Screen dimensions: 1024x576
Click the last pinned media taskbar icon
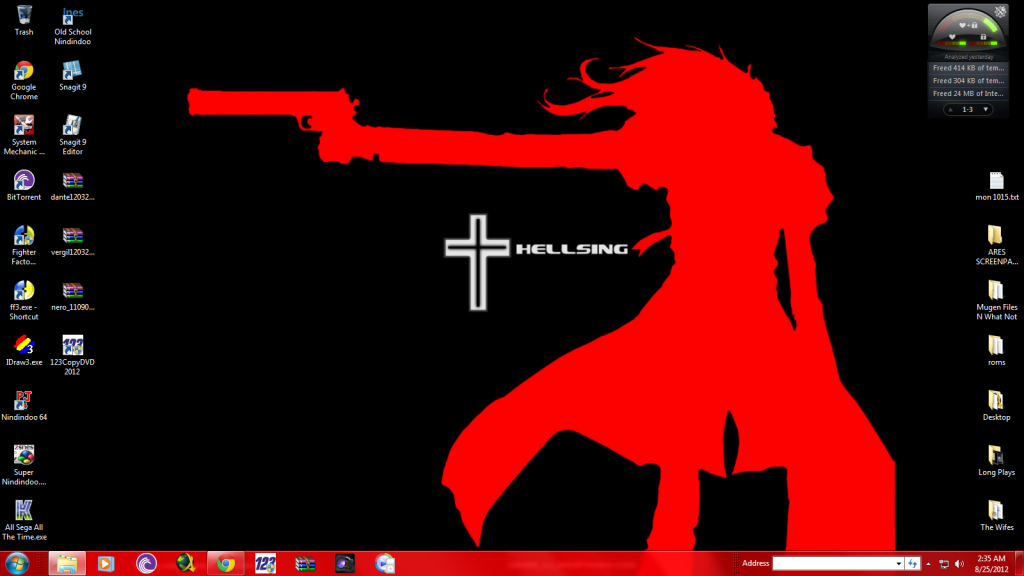click(385, 563)
